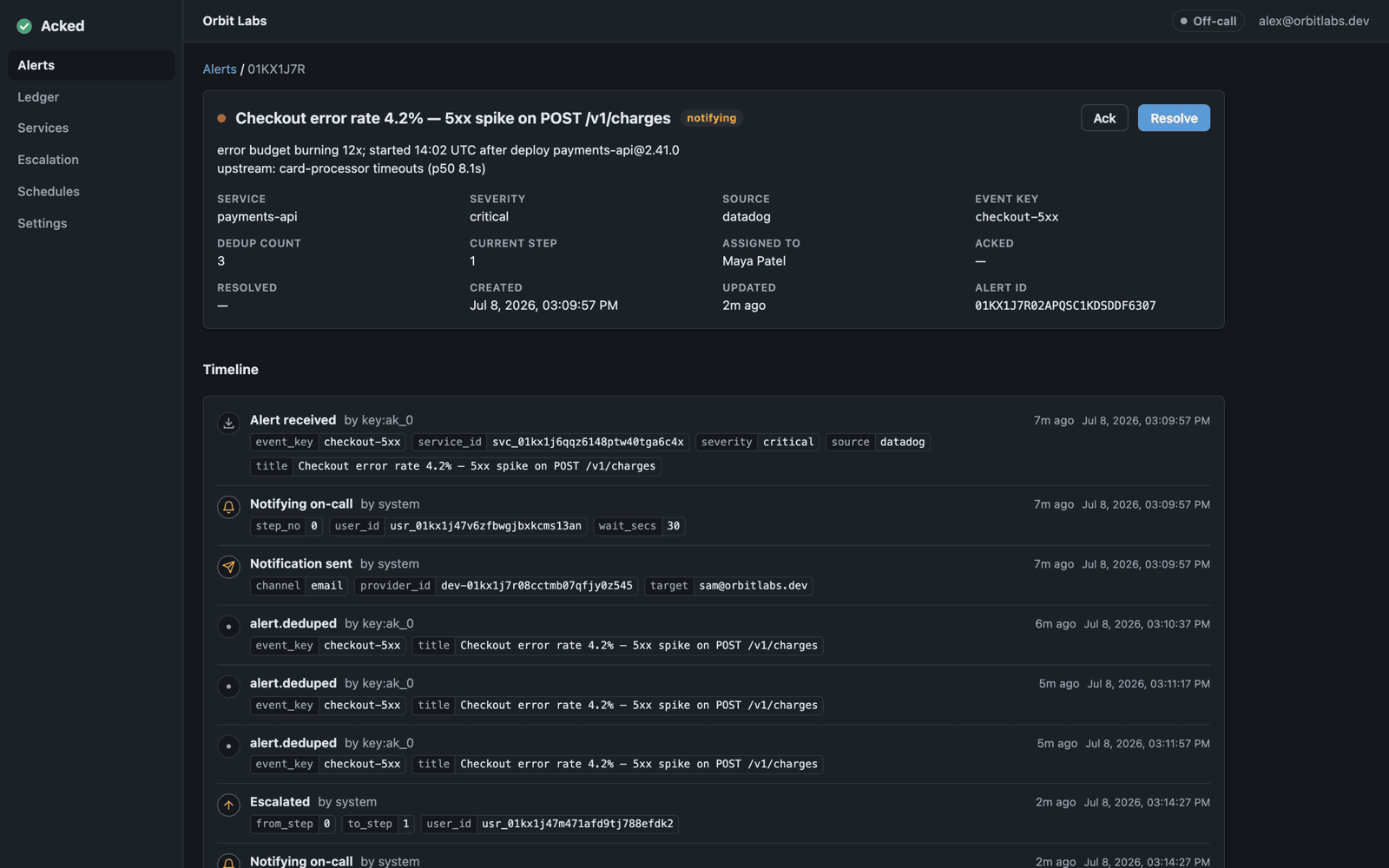Click the Updated value 2m ago
1389x868 pixels.
pyautogui.click(x=744, y=306)
